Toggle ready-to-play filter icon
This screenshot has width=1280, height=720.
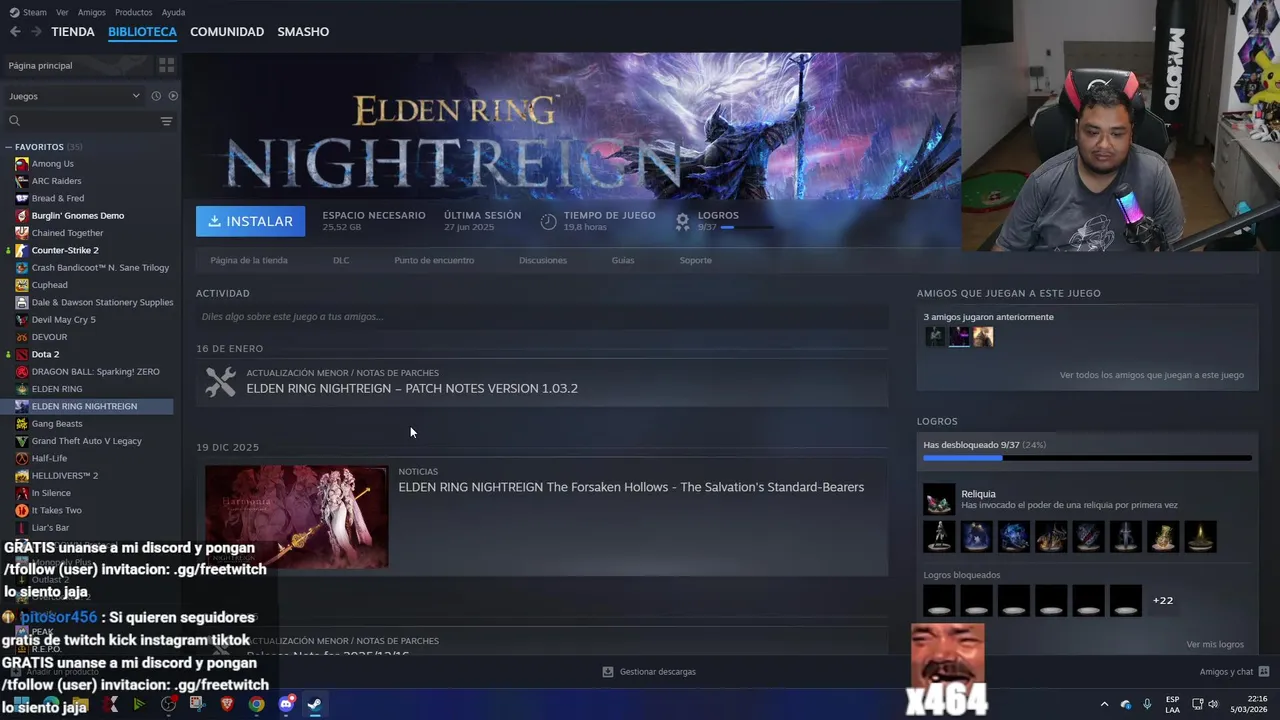[173, 96]
